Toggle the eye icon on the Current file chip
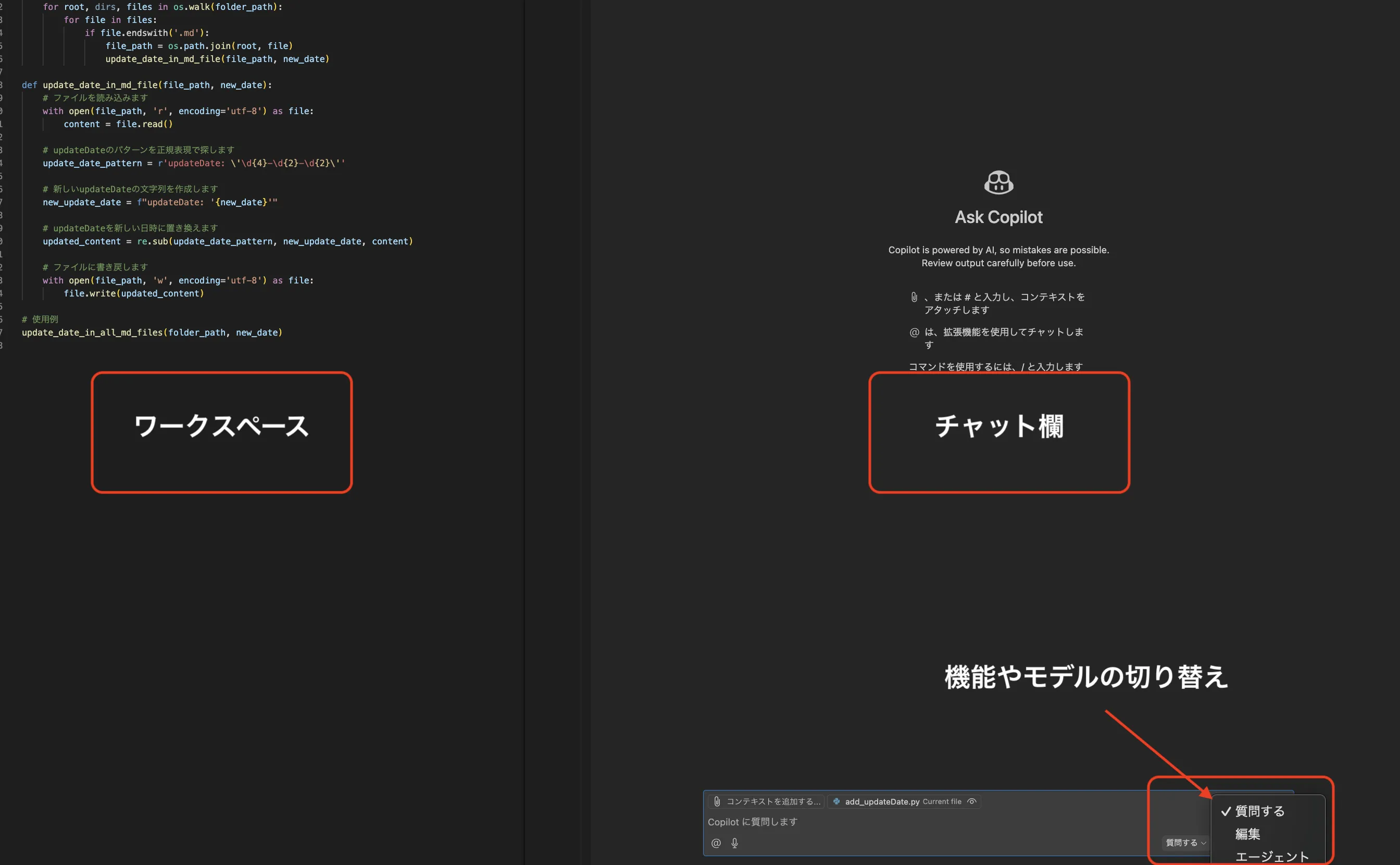1400x865 pixels. tap(972, 801)
